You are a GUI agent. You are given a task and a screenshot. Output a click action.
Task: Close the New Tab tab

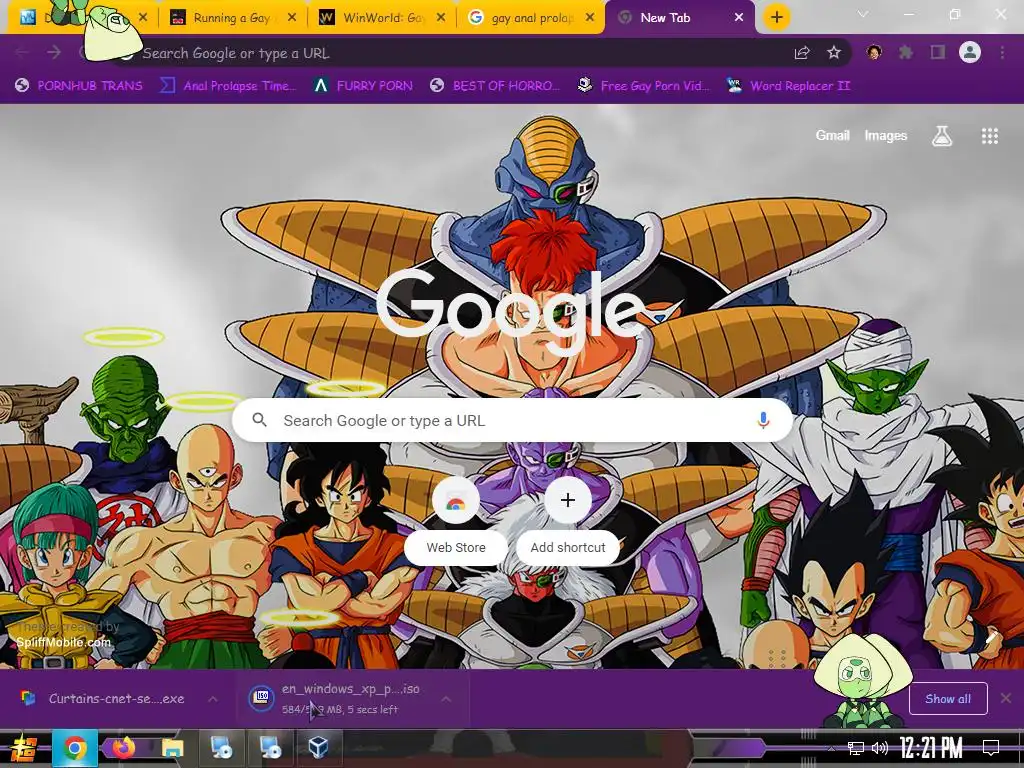click(739, 18)
